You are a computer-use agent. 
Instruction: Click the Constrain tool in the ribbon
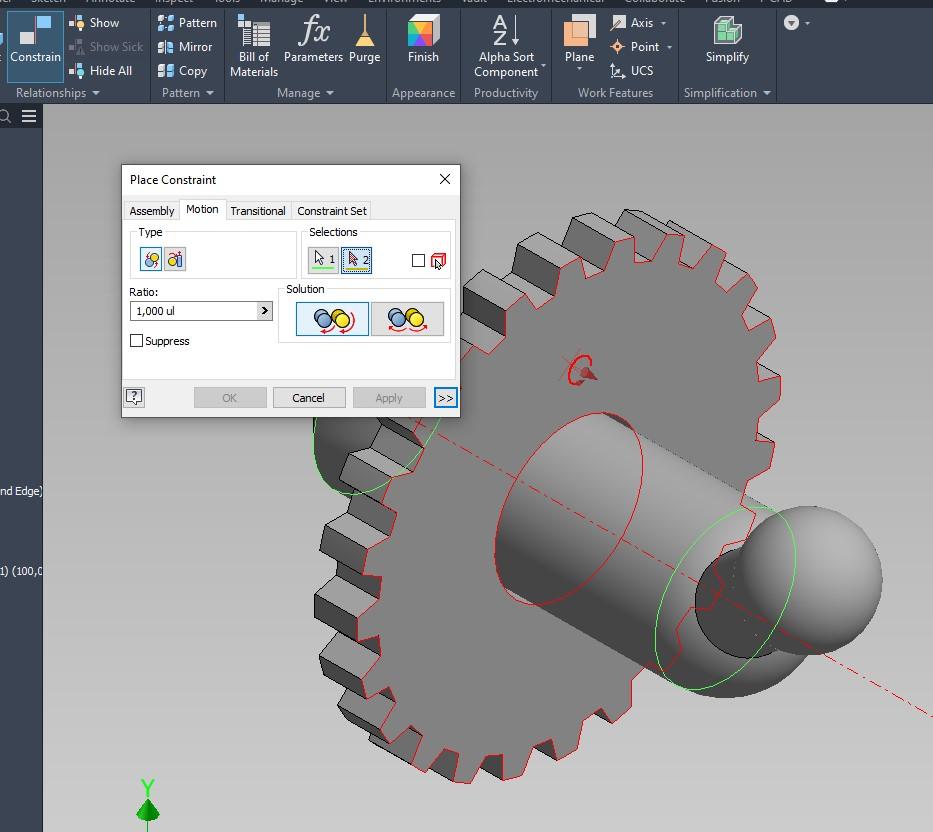(x=35, y=45)
